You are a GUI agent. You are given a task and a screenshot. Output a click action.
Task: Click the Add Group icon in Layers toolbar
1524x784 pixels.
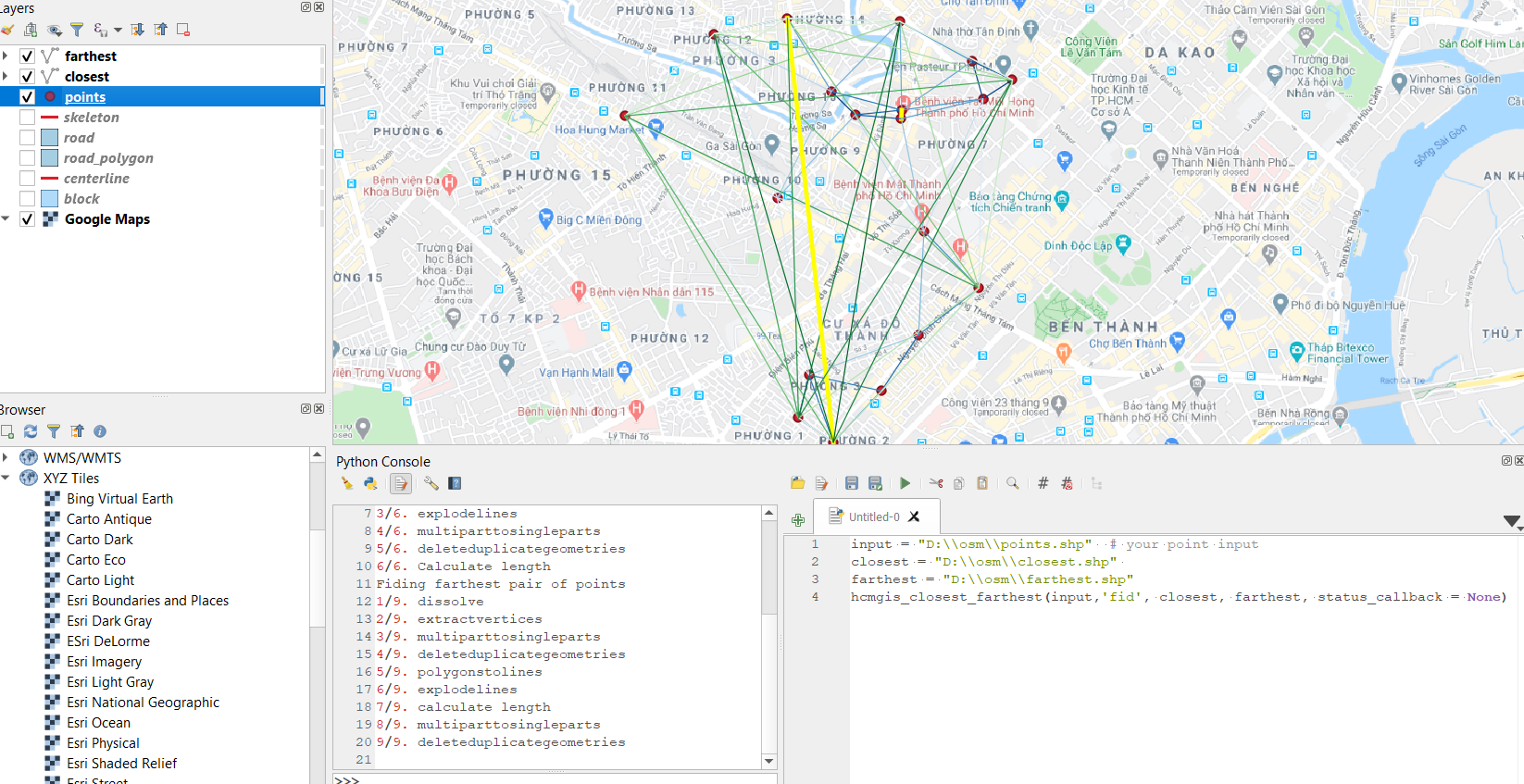tap(31, 30)
